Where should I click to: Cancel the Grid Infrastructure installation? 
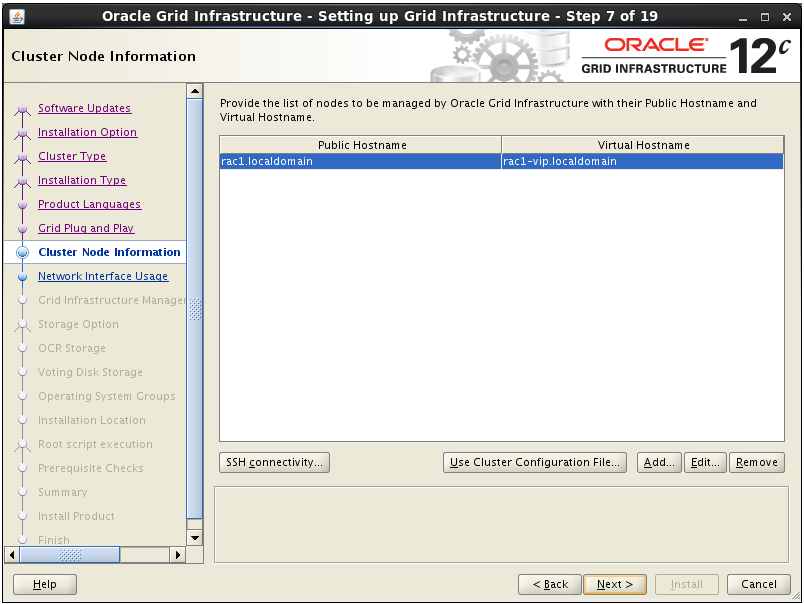pyautogui.click(x=759, y=585)
